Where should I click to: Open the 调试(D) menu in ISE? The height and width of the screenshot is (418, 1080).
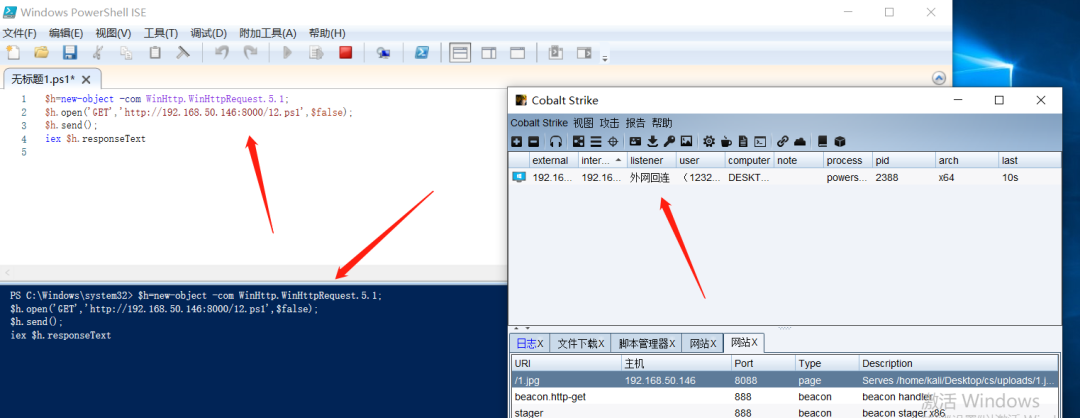pyautogui.click(x=209, y=33)
